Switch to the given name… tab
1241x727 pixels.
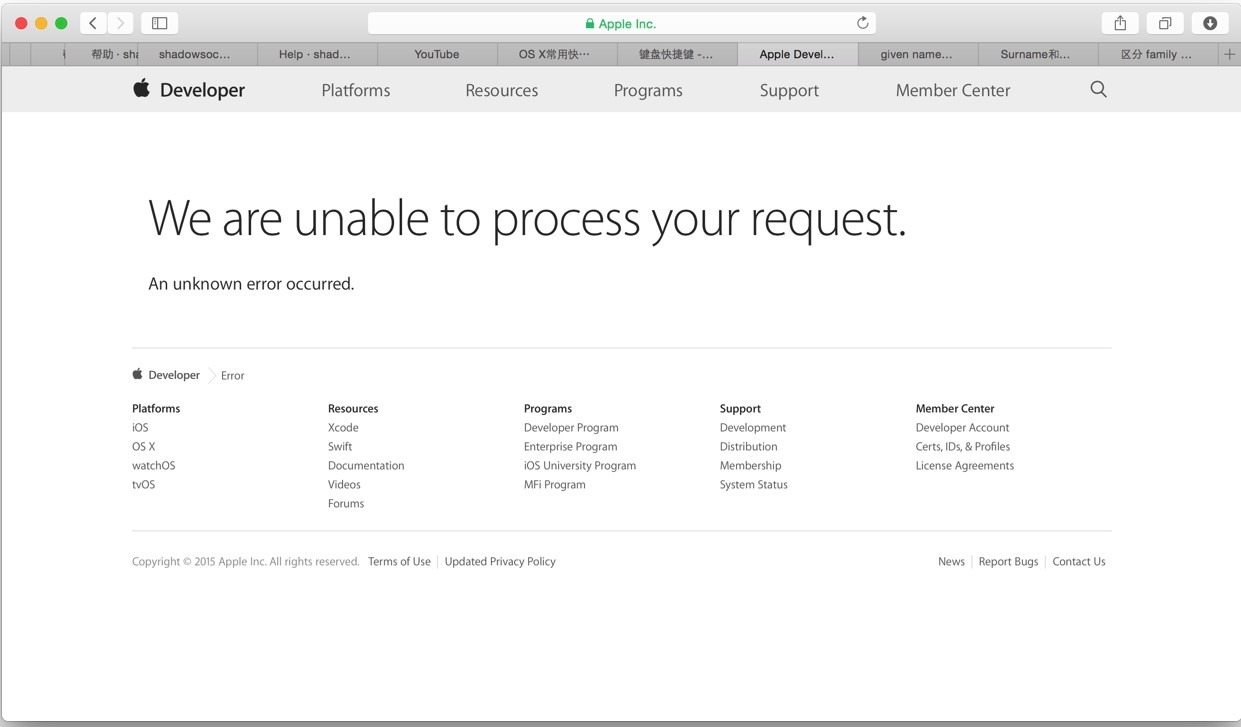(916, 54)
